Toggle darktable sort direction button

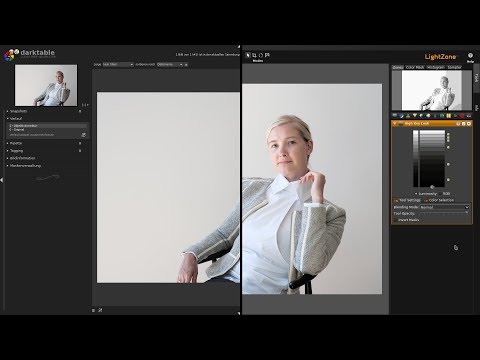click(x=186, y=64)
